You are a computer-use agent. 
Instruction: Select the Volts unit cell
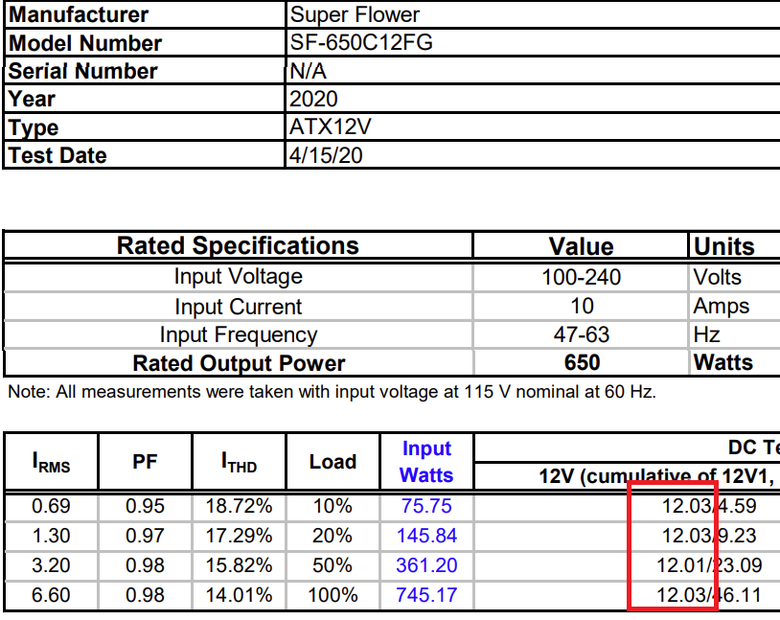point(717,277)
